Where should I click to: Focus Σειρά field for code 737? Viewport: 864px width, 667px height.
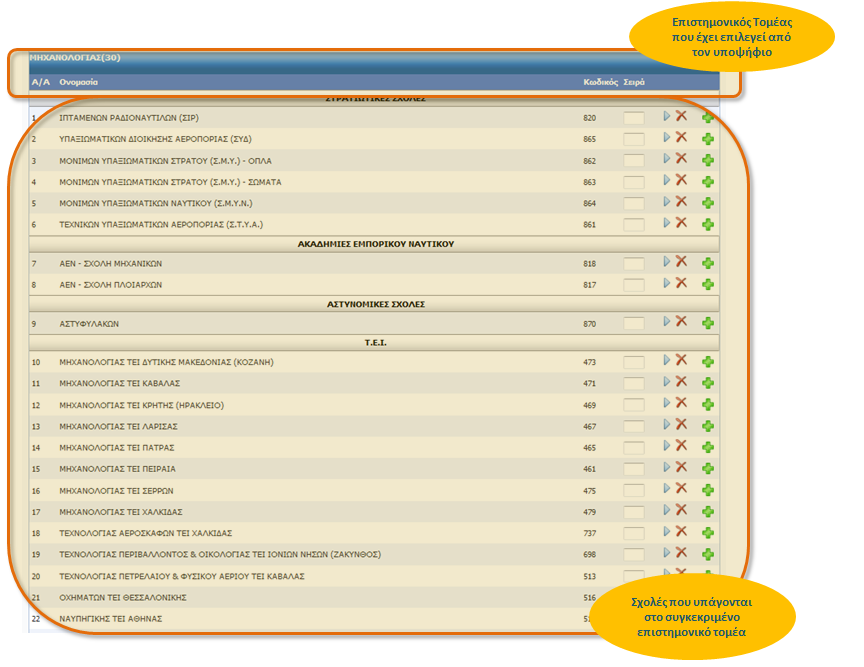pyautogui.click(x=634, y=534)
